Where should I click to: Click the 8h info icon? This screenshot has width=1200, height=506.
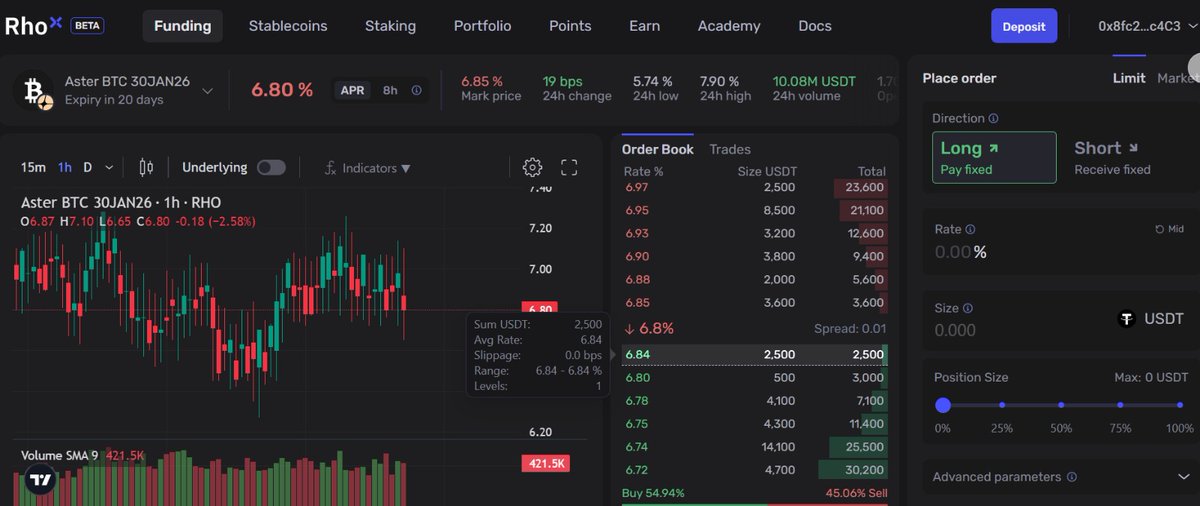(416, 90)
